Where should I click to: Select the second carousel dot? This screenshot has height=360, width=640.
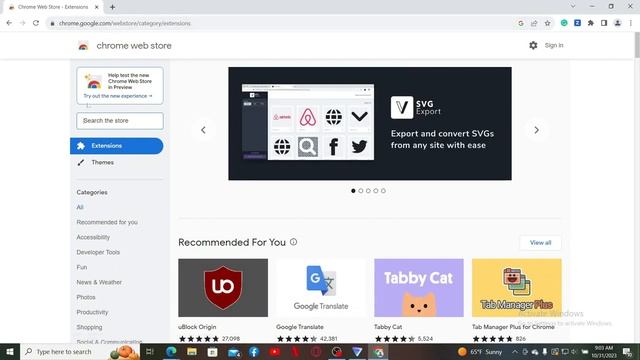(x=361, y=191)
